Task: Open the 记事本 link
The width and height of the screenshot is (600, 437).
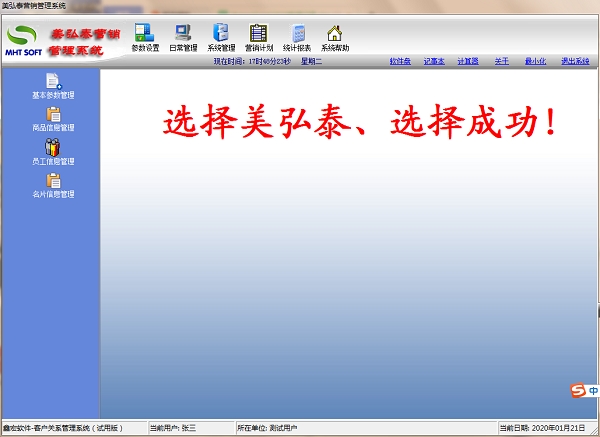Action: coord(434,61)
